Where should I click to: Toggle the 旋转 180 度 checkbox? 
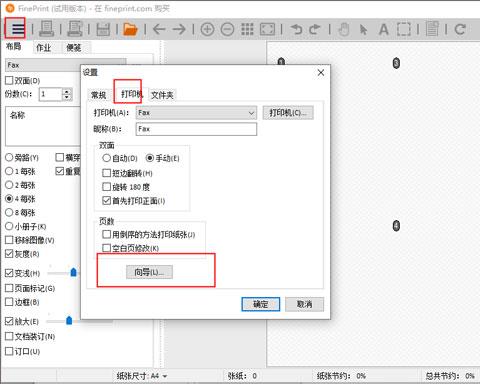tap(106, 187)
